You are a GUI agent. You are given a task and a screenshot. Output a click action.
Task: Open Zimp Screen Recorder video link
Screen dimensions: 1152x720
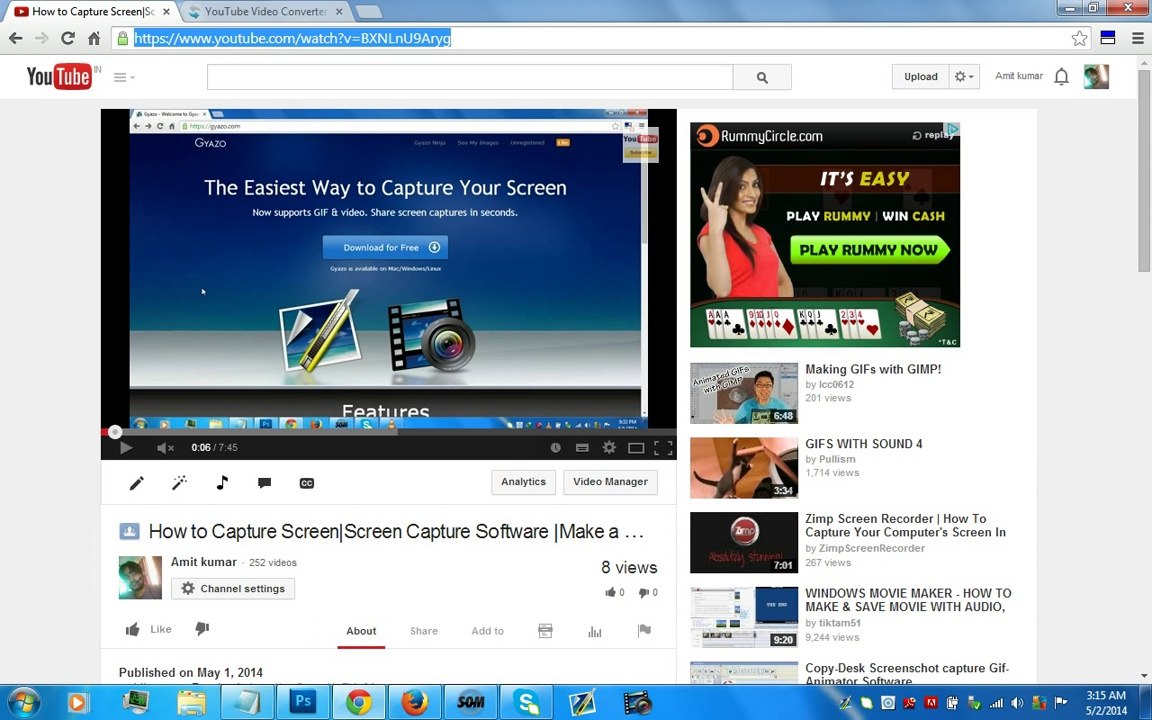(905, 525)
